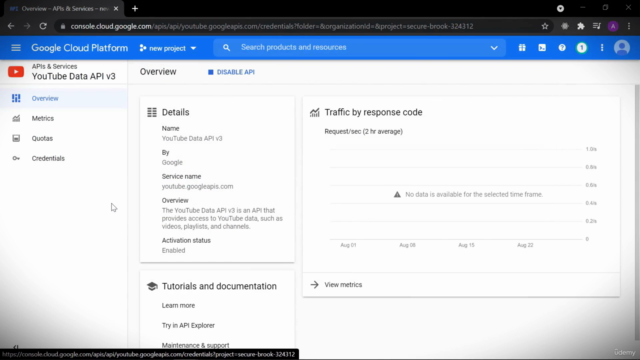
Task: Click the Credentials key icon in sidebar
Action: 16,158
